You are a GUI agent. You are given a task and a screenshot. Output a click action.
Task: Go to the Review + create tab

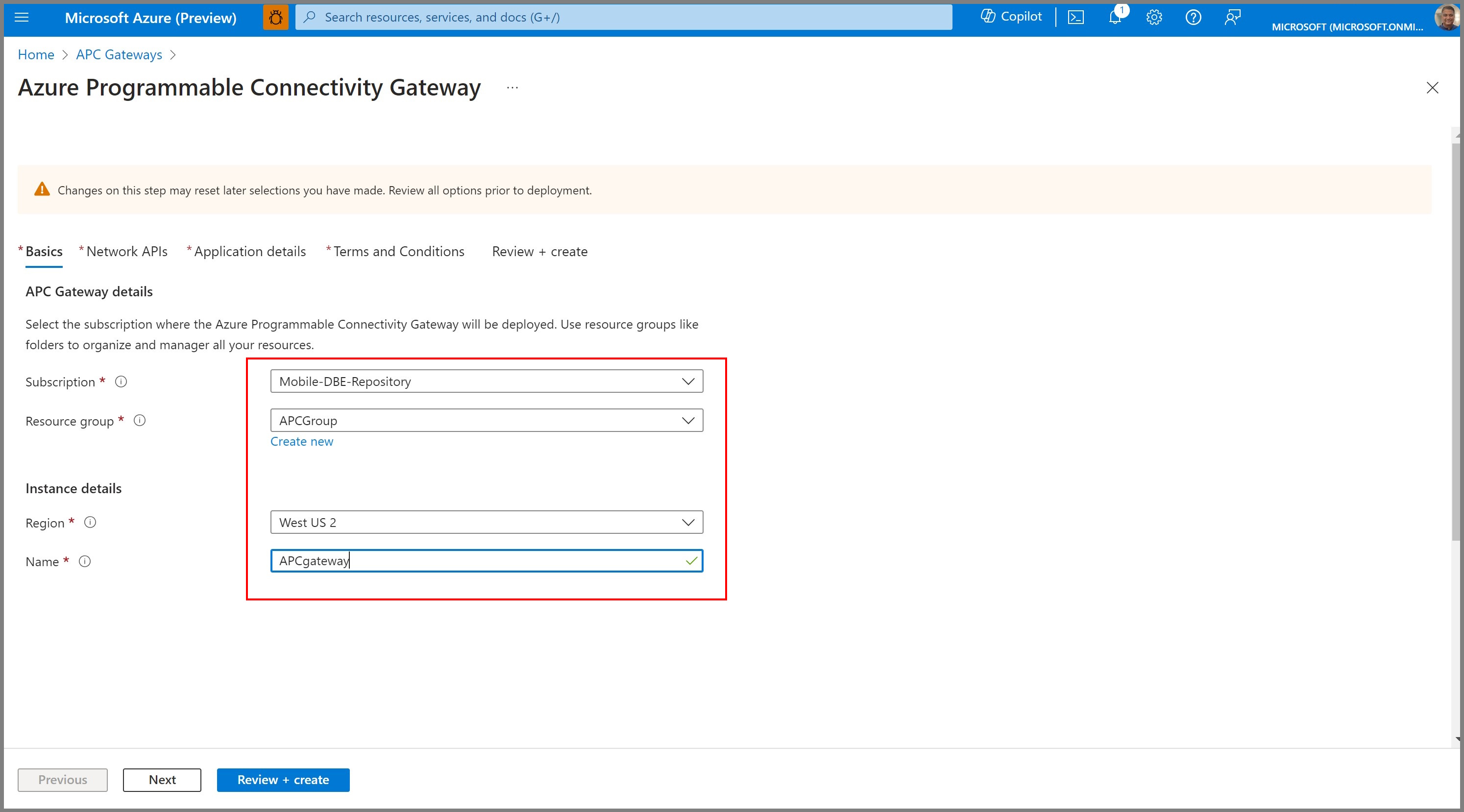click(540, 252)
